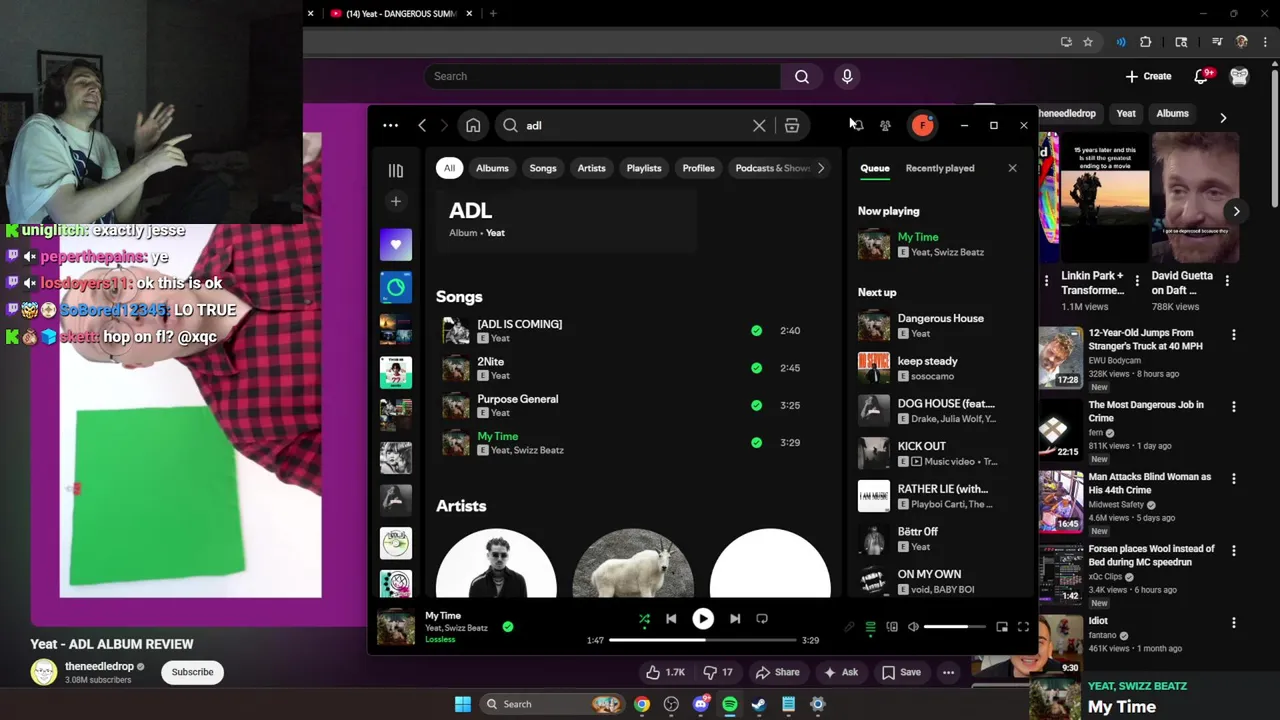Clear the Spotify search text with X
Image resolution: width=1280 pixels, height=720 pixels.
(759, 125)
